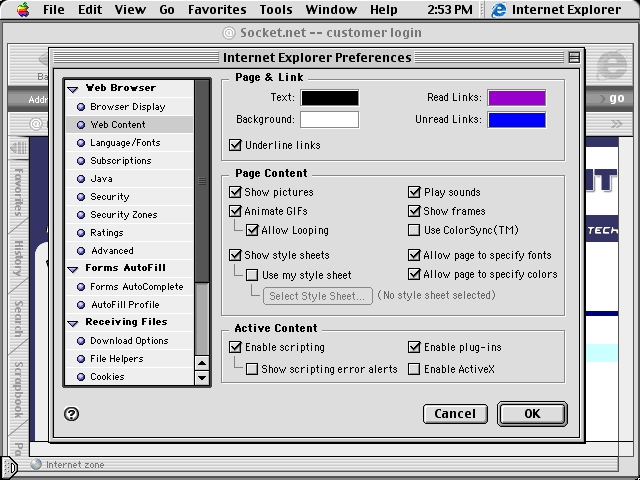Collapse the Forms AutoFill category triangle
The width and height of the screenshot is (640, 480).
[x=73, y=269]
